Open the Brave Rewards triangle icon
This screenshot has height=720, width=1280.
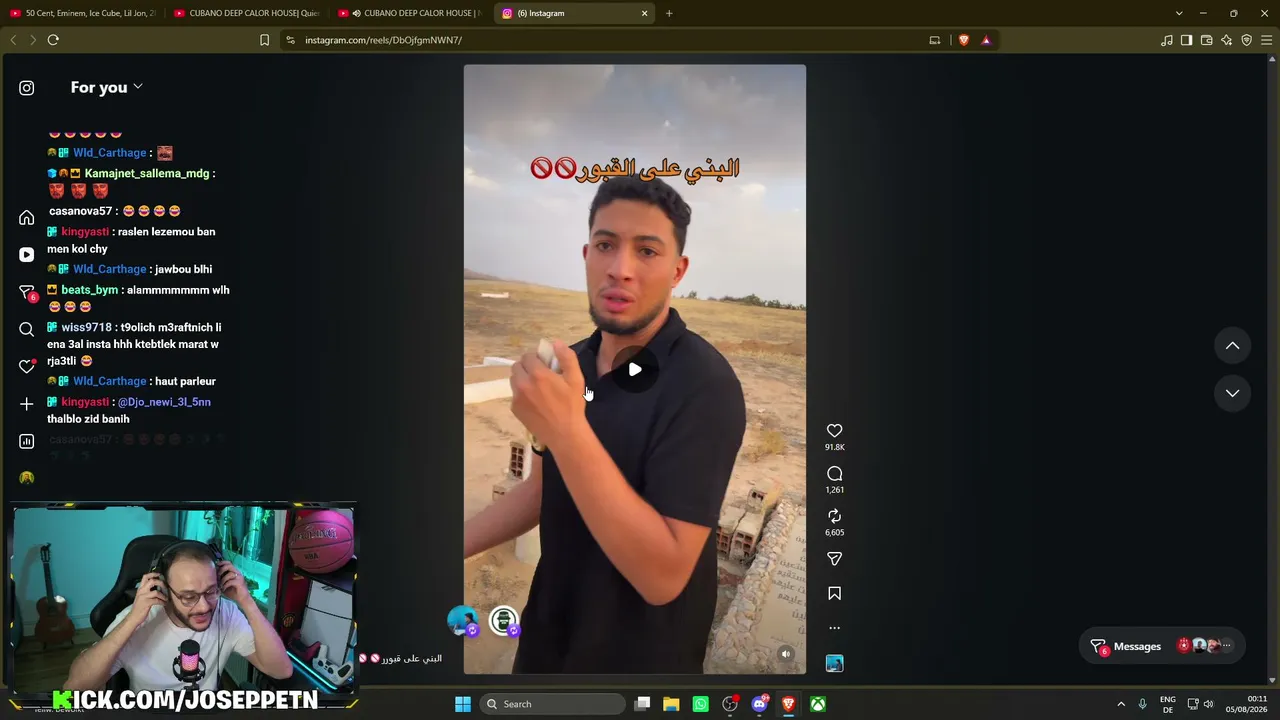[x=986, y=40]
